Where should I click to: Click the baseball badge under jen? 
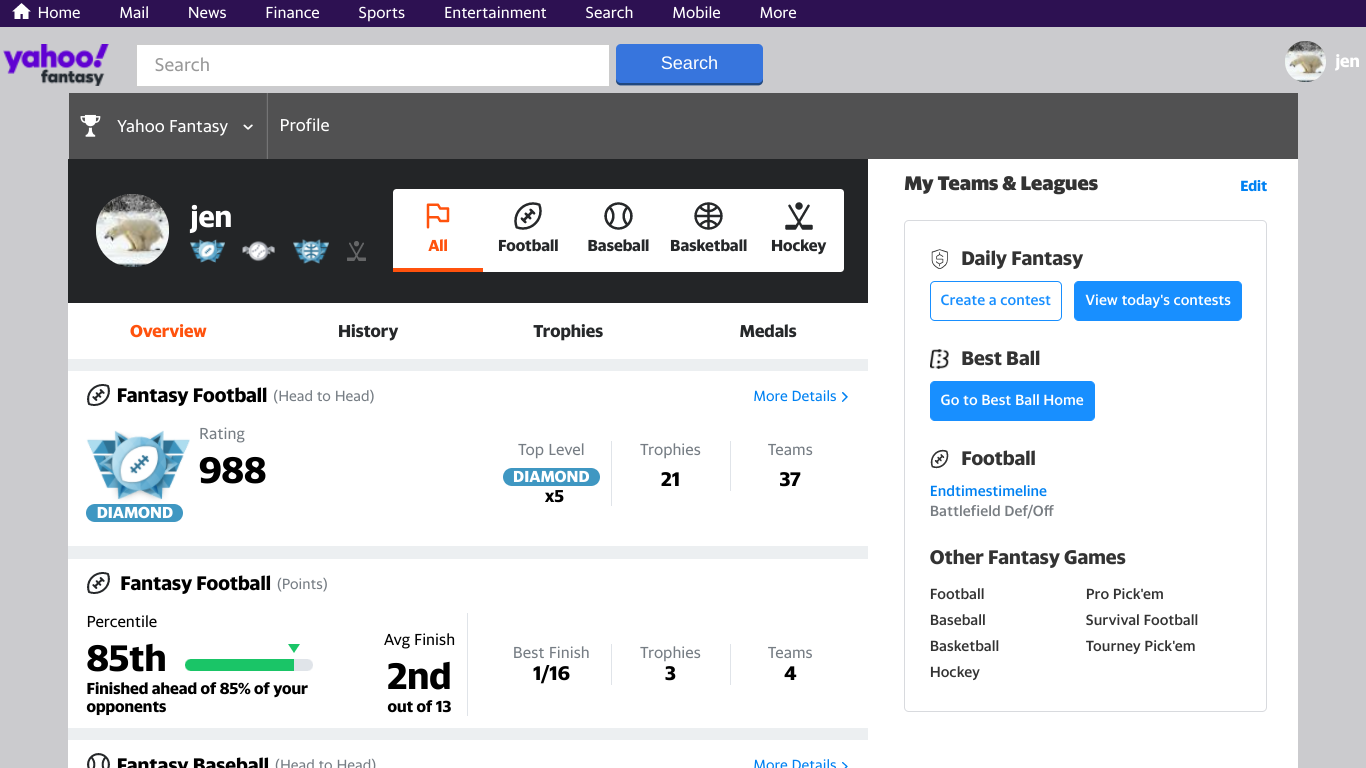click(258, 251)
